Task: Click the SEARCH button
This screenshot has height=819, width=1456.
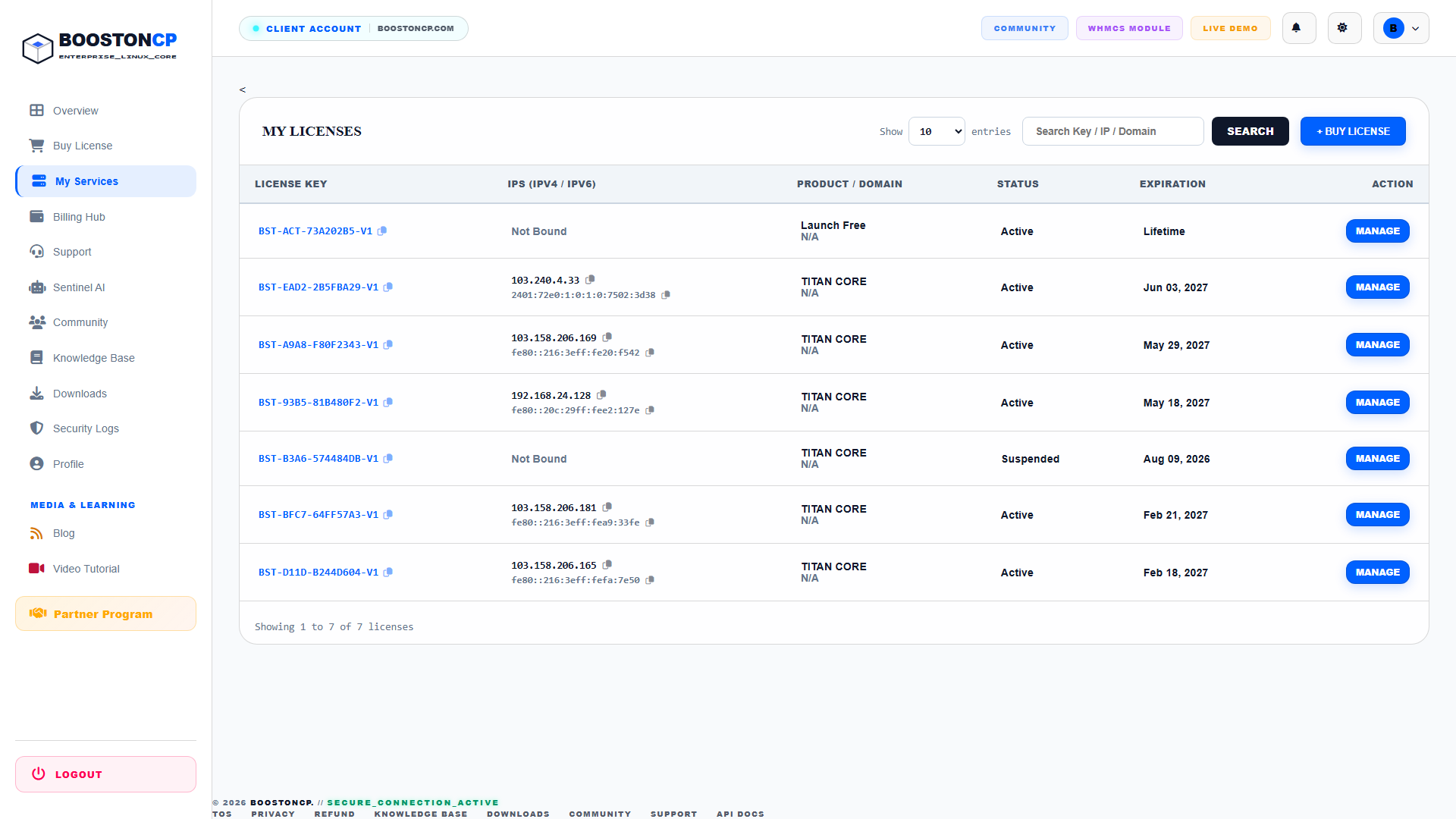Action: [1250, 131]
